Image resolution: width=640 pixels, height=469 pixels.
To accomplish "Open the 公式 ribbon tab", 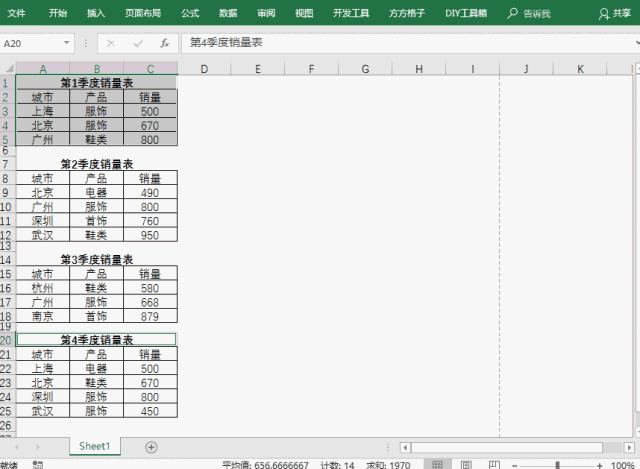I will coord(190,13).
